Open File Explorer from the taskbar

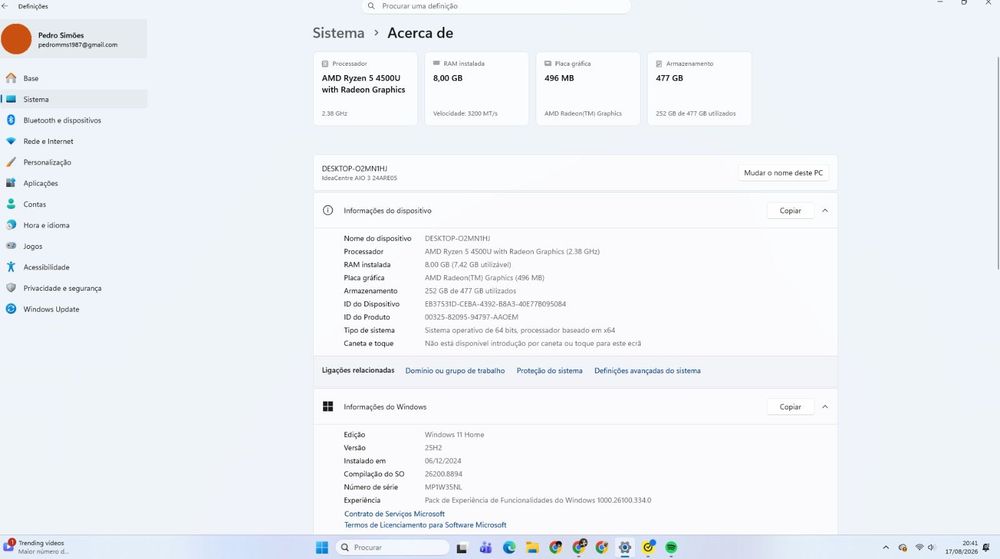[x=532, y=548]
